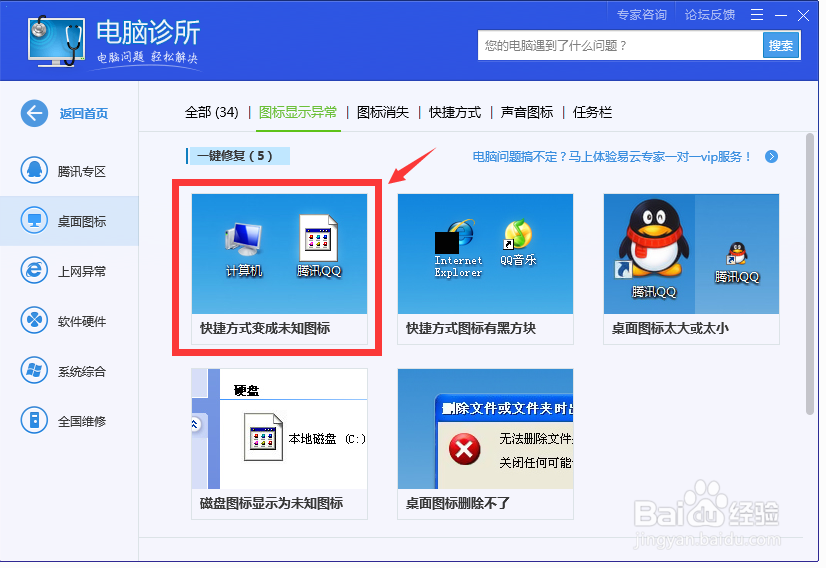Open the 上网异常 IE sidebar icon
The image size is (826, 568).
click(34, 270)
